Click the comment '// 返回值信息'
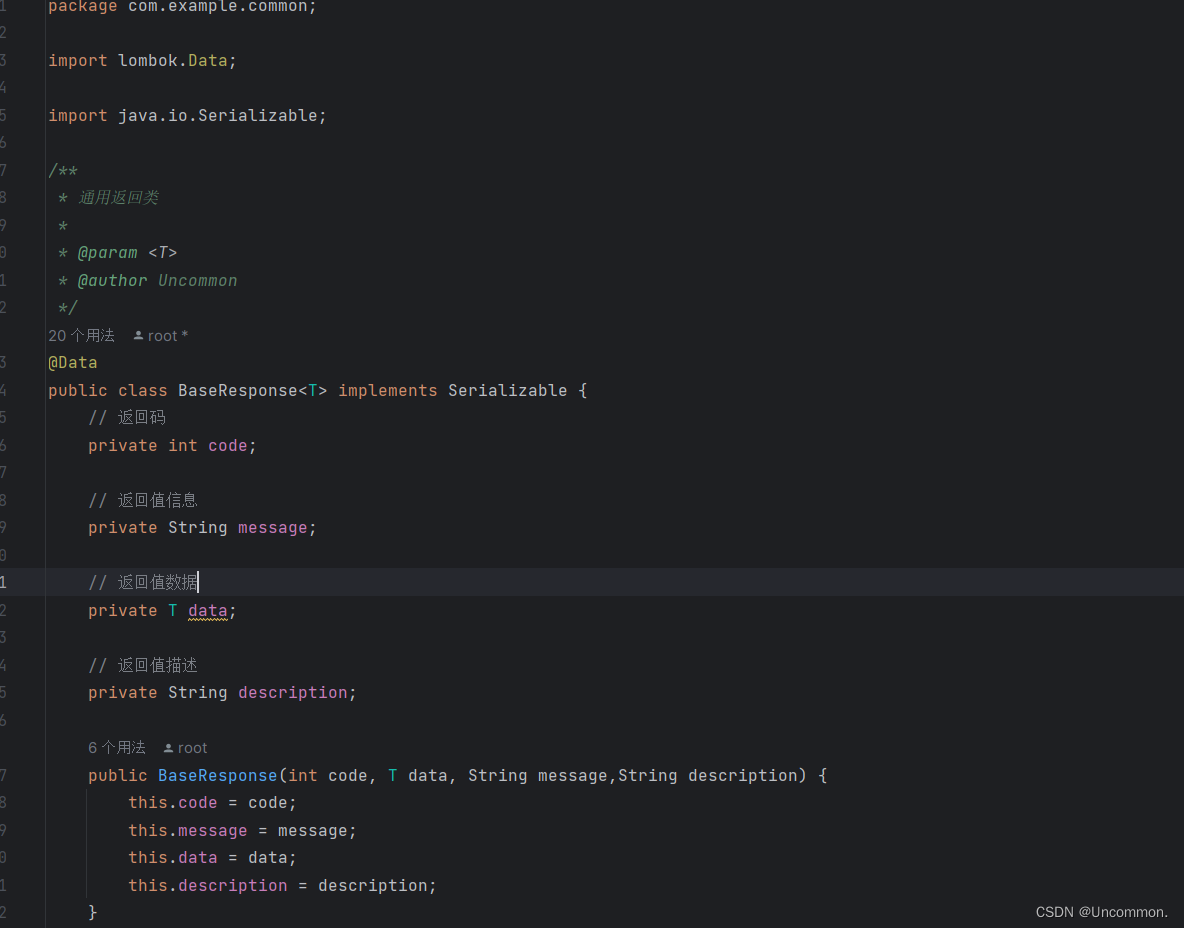This screenshot has height=928, width=1184. coord(143,500)
